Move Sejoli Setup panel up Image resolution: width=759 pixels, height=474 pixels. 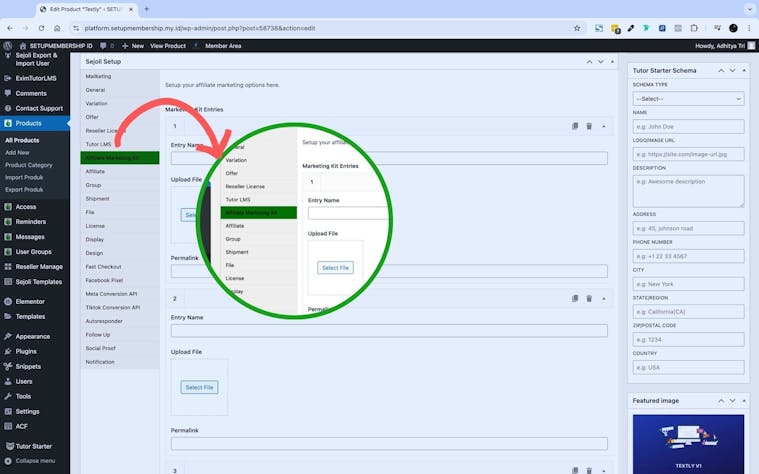pyautogui.click(x=587, y=61)
